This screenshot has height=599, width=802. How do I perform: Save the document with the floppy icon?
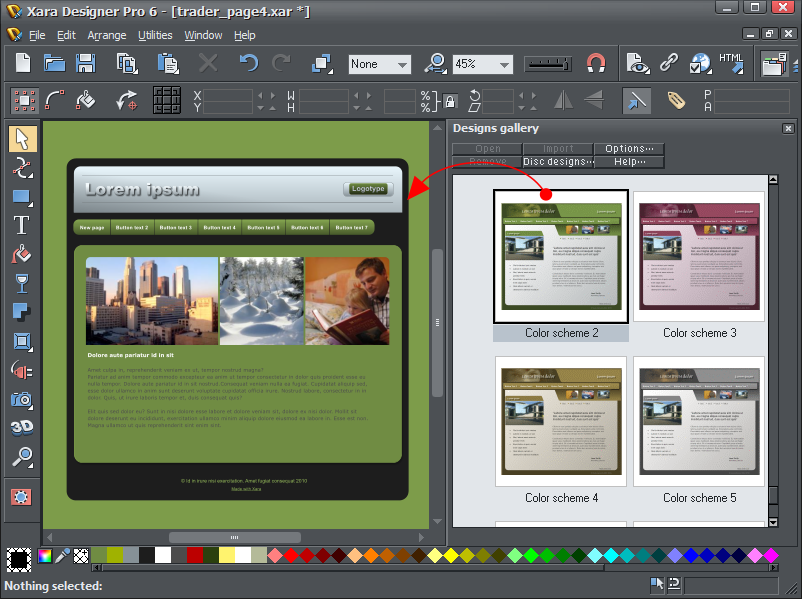[85, 63]
